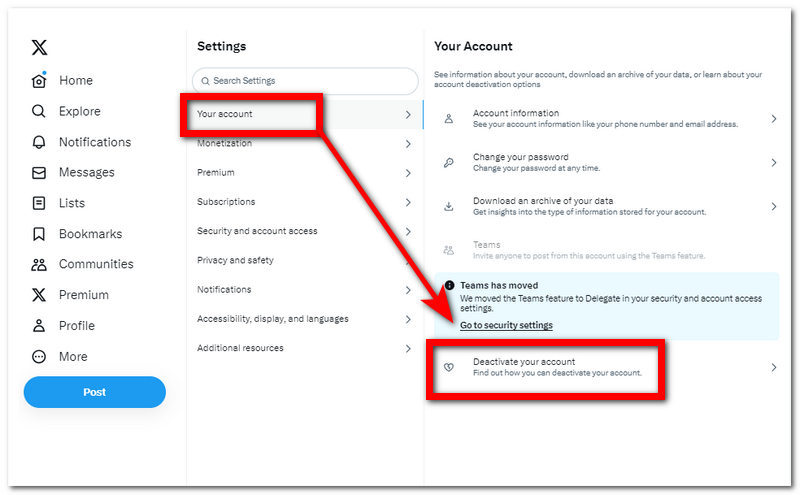
Task: Click the Messages envelope icon
Action: click(x=39, y=173)
